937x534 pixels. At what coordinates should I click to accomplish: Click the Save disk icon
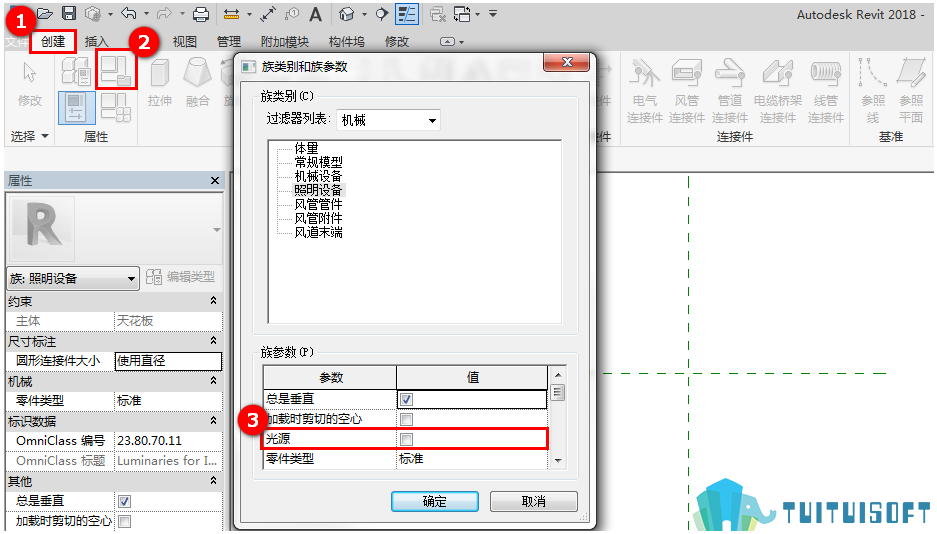69,13
